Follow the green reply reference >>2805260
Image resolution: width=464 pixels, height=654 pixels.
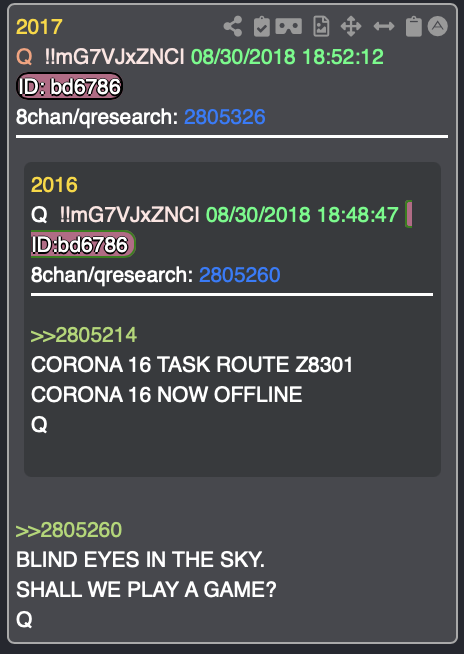(69, 530)
